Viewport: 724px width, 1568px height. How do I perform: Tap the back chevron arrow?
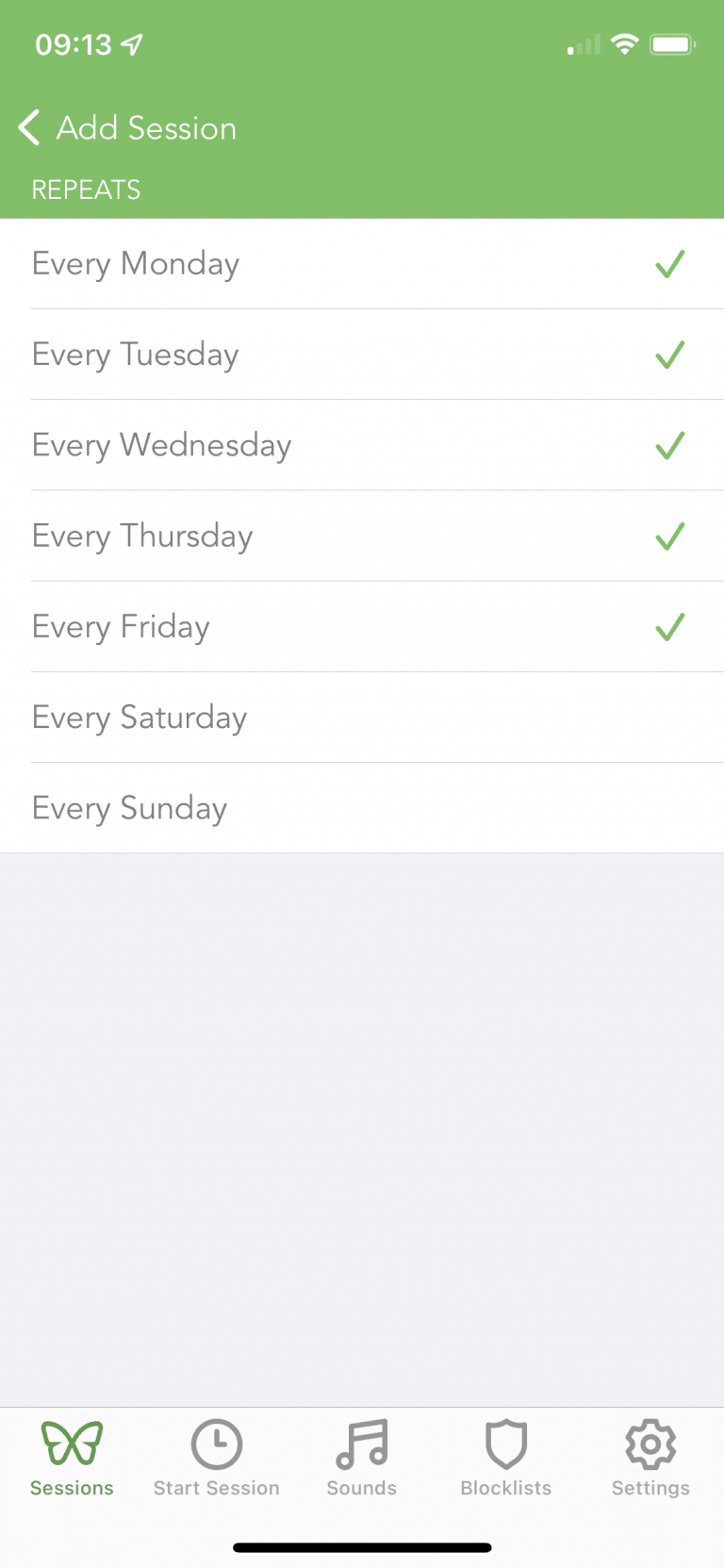click(x=29, y=127)
